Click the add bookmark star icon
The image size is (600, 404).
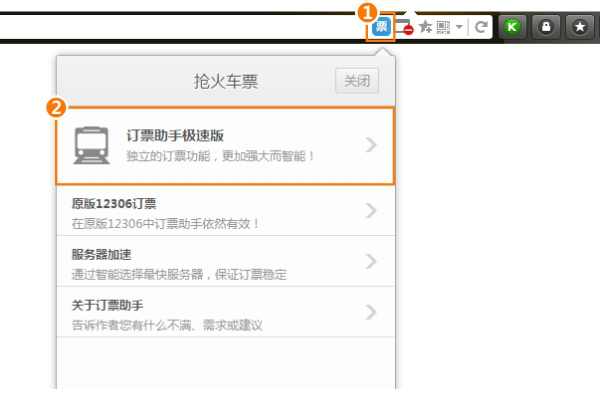(x=425, y=27)
